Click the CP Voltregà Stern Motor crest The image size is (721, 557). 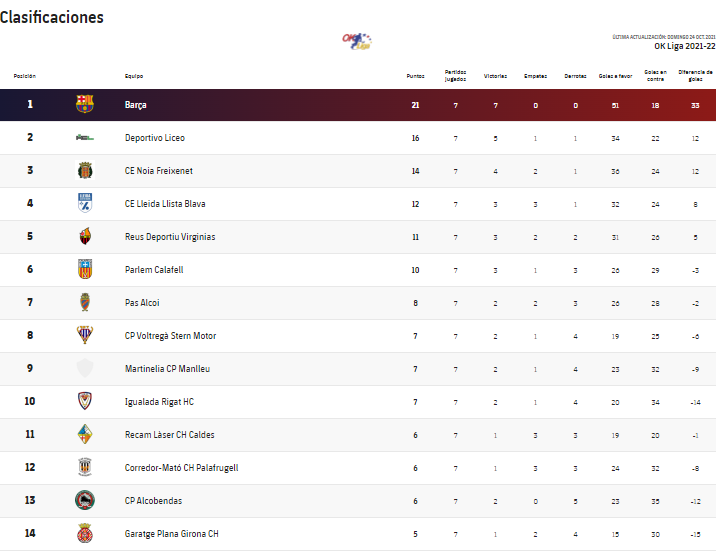tap(85, 335)
